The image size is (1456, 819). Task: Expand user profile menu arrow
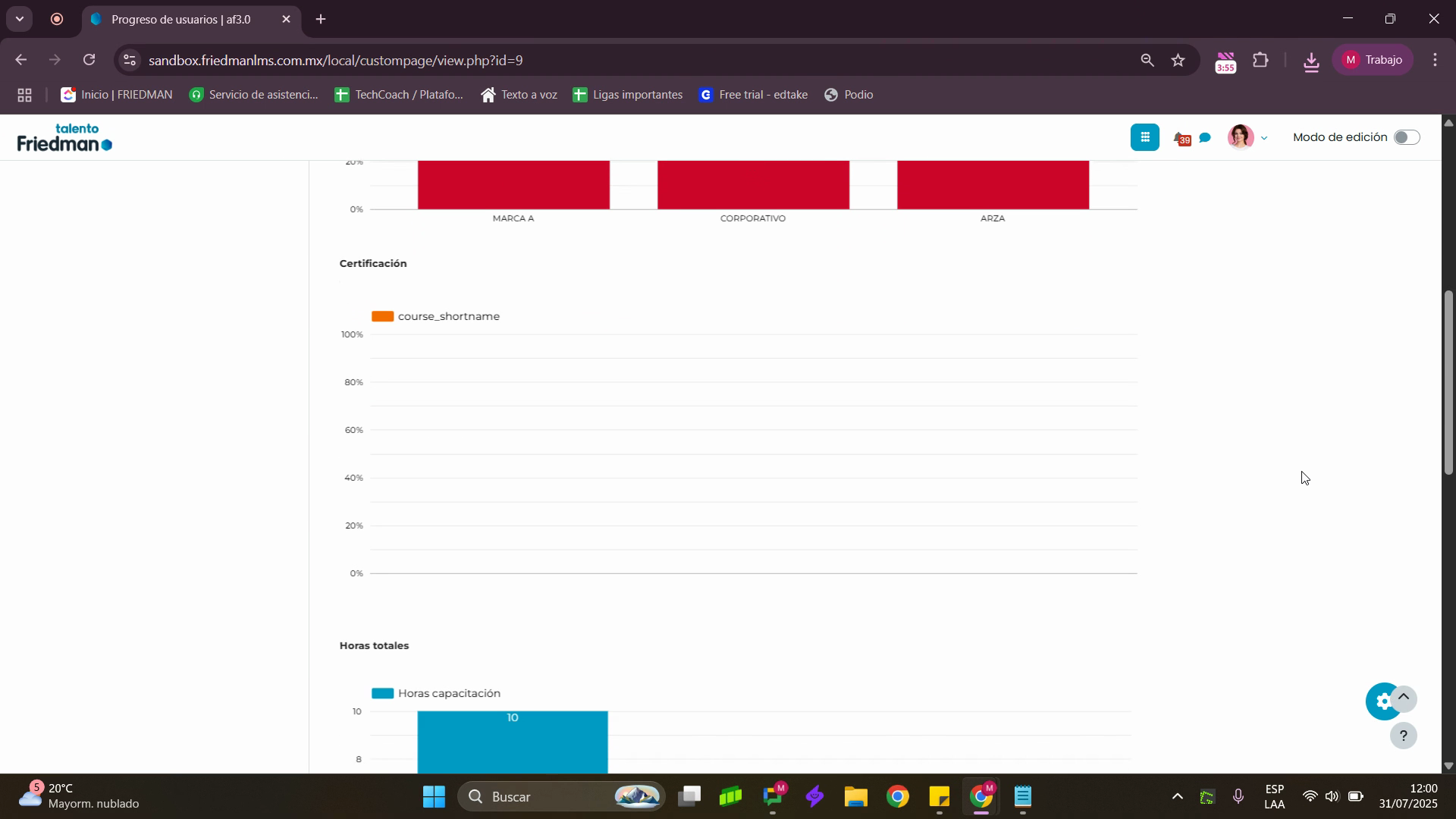1263,138
